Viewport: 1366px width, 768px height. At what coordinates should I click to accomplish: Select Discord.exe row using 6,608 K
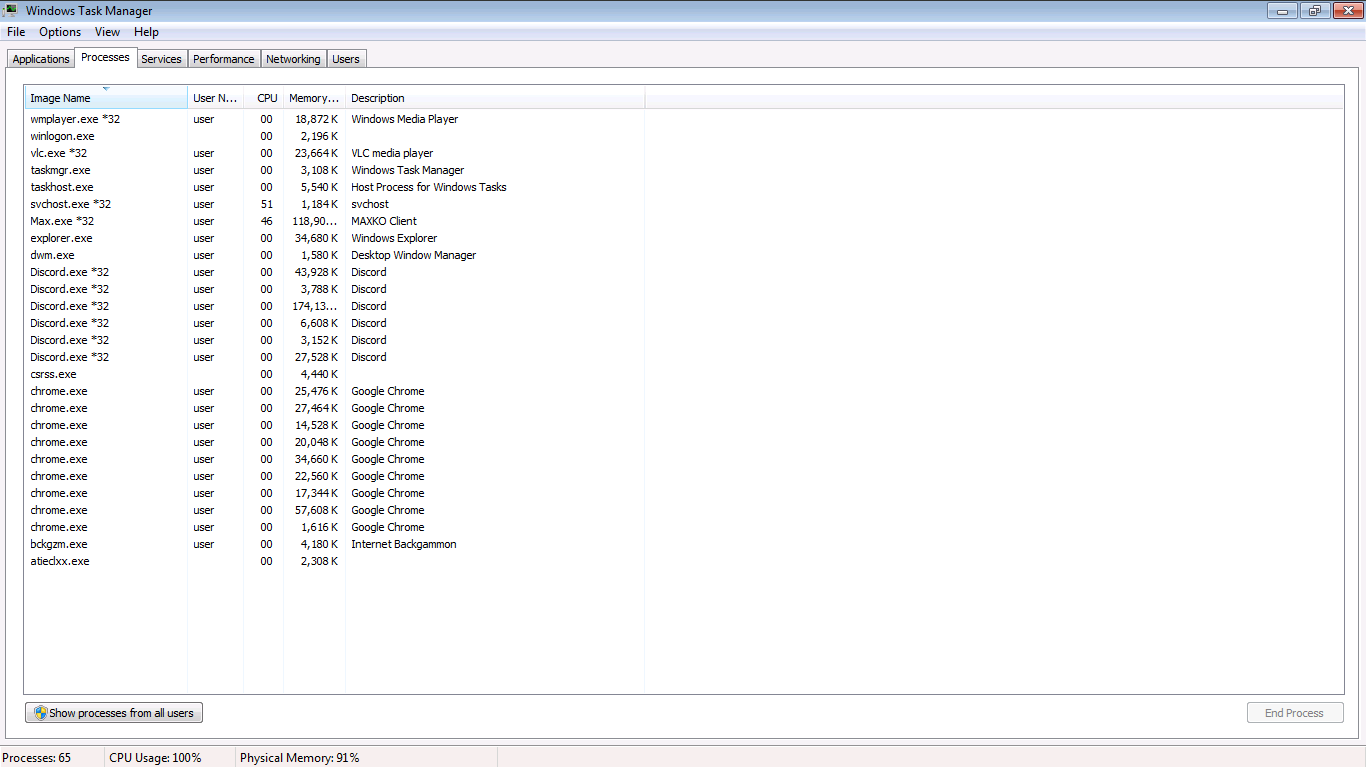[335, 323]
